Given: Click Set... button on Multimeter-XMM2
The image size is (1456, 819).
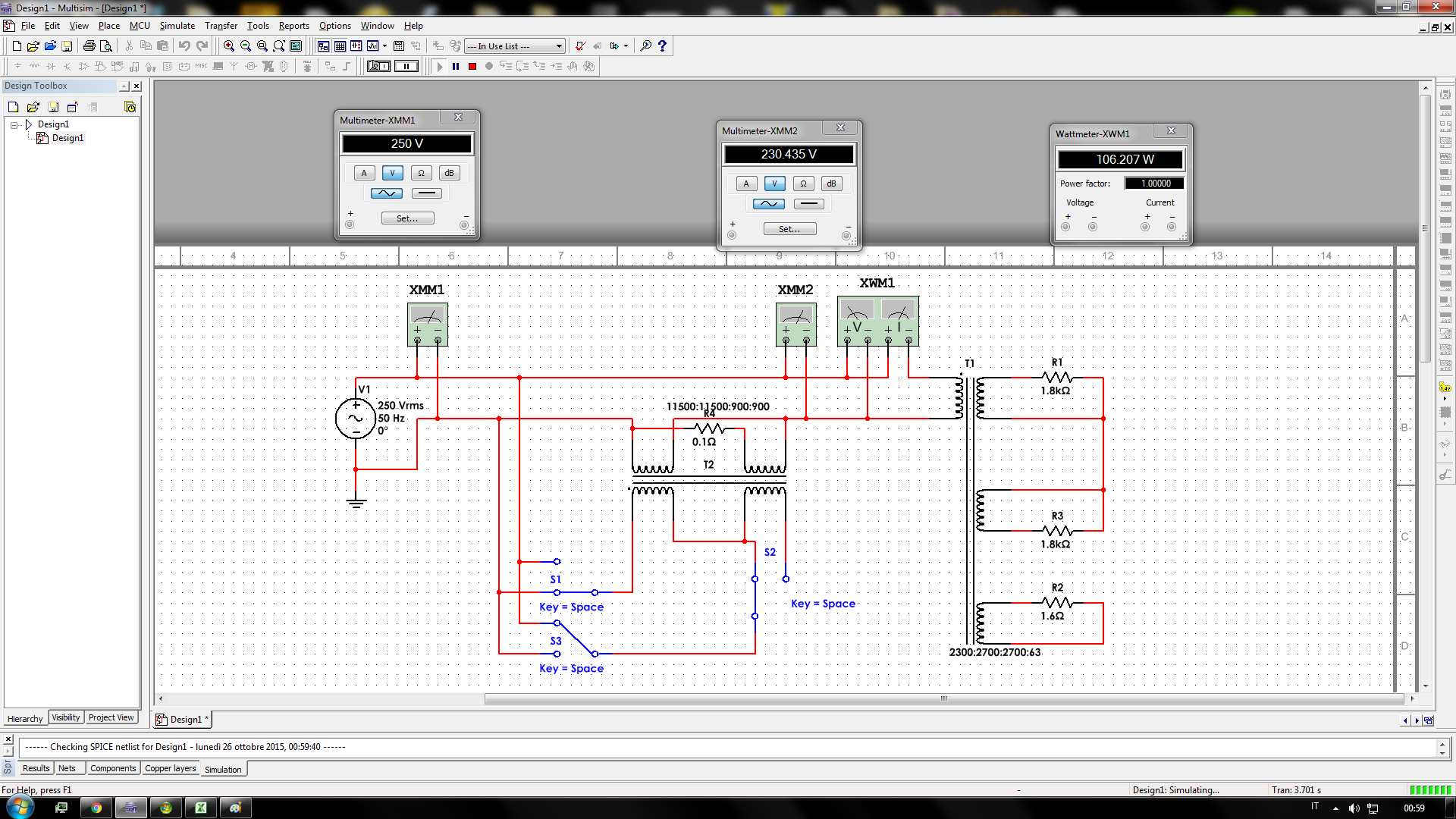Looking at the screenshot, I should (x=789, y=229).
